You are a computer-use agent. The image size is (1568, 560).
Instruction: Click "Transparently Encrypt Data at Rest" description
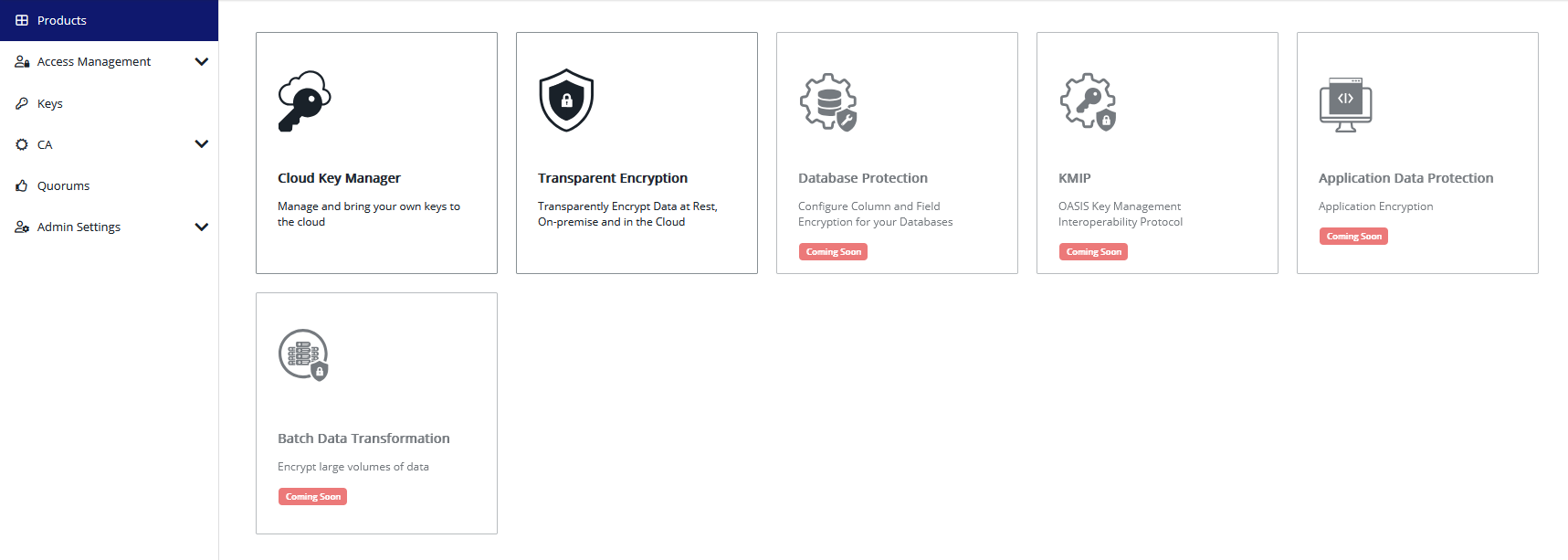coord(627,214)
